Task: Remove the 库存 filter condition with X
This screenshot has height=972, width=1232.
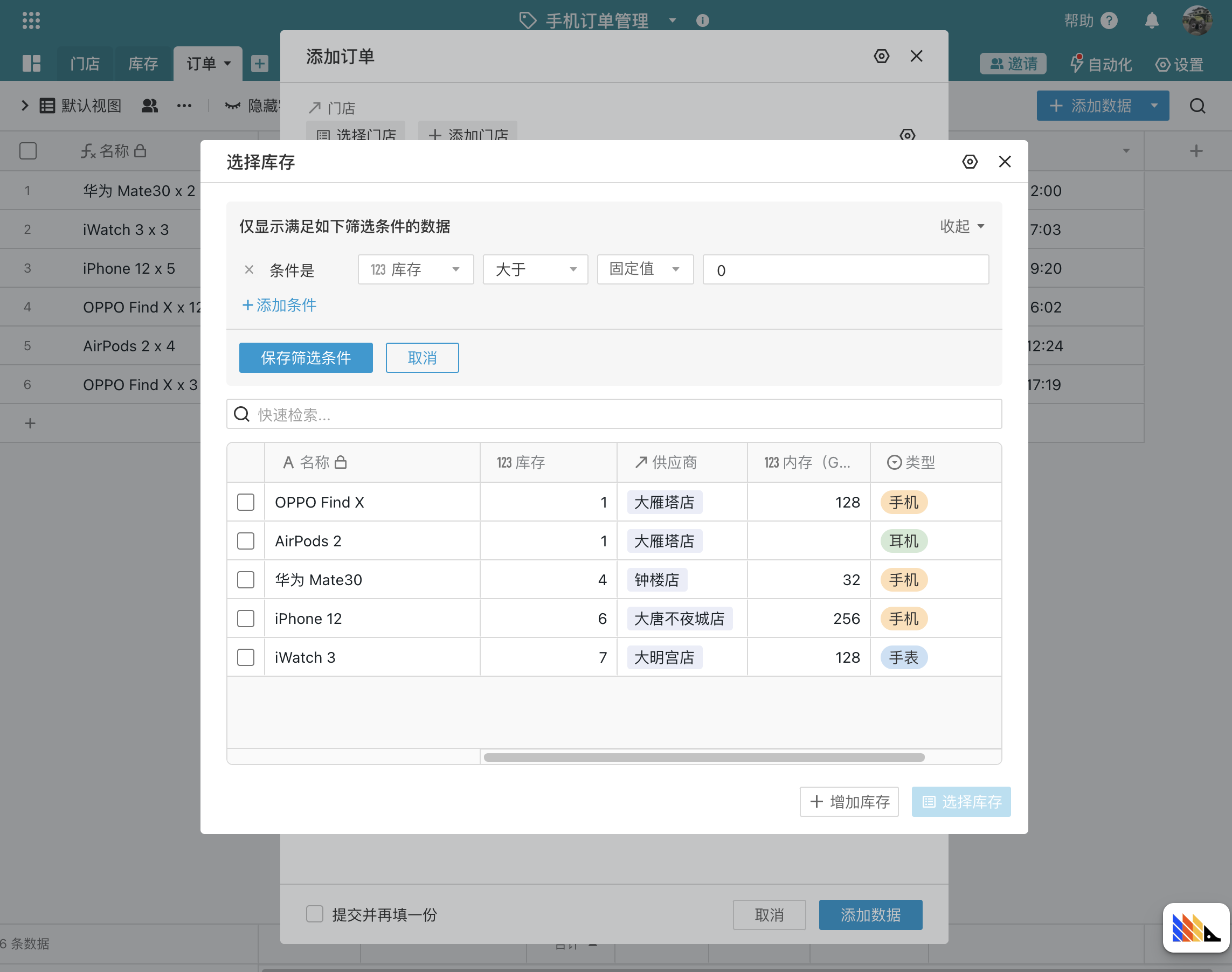Action: [x=249, y=270]
